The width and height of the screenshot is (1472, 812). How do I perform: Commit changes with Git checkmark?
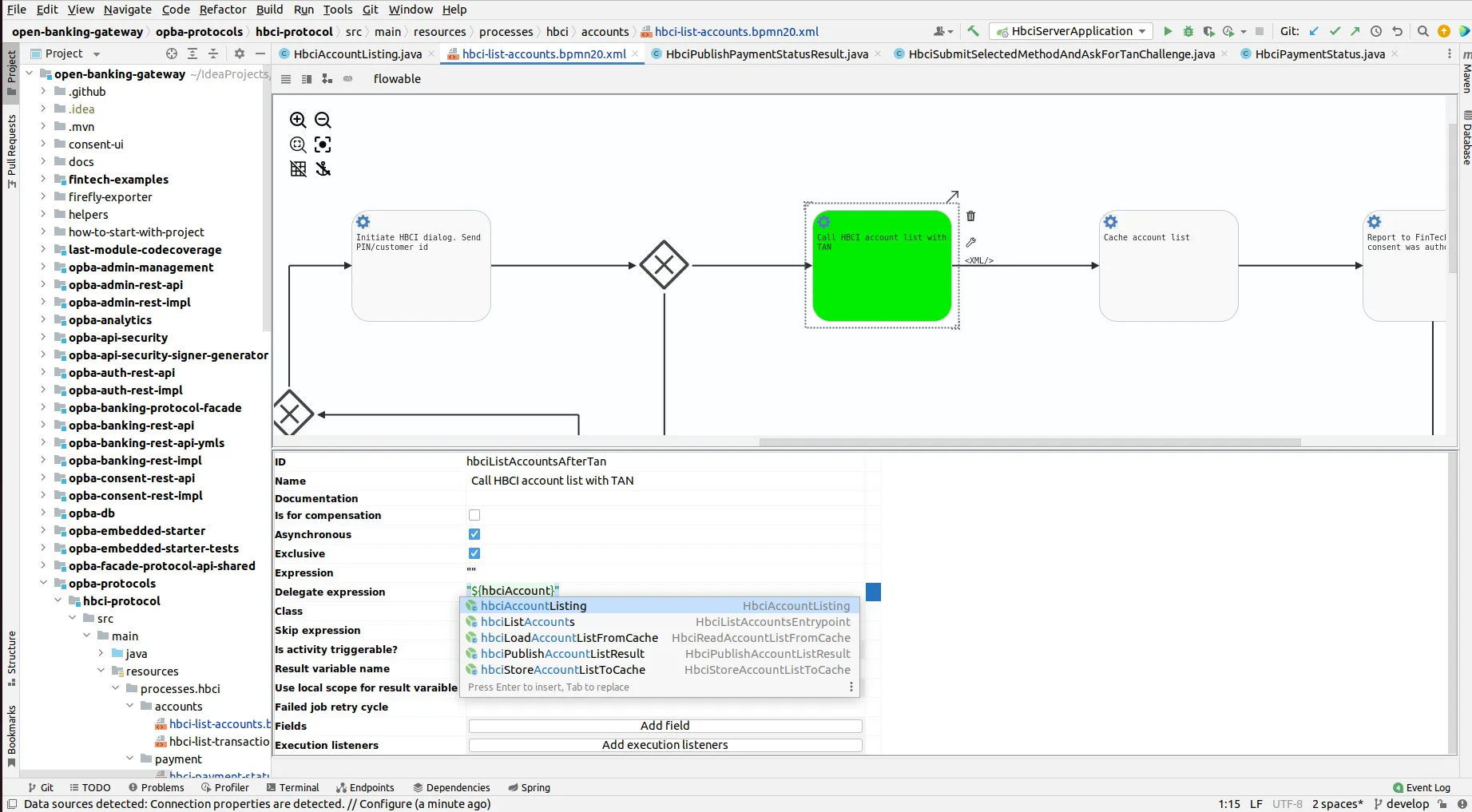[1335, 31]
